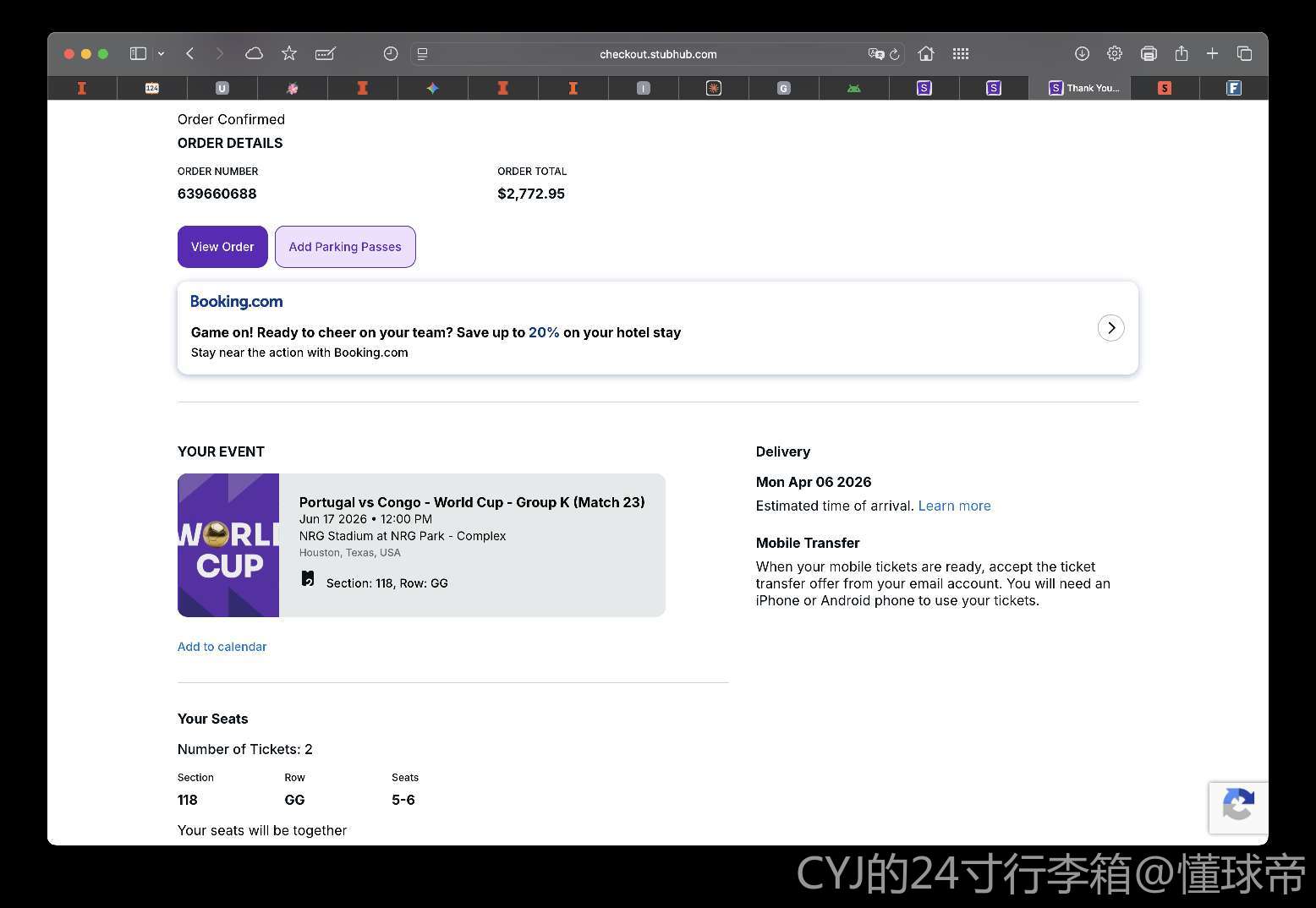Click the checkout.stubhub.com address field
The width and height of the screenshot is (1316, 908).
click(657, 54)
